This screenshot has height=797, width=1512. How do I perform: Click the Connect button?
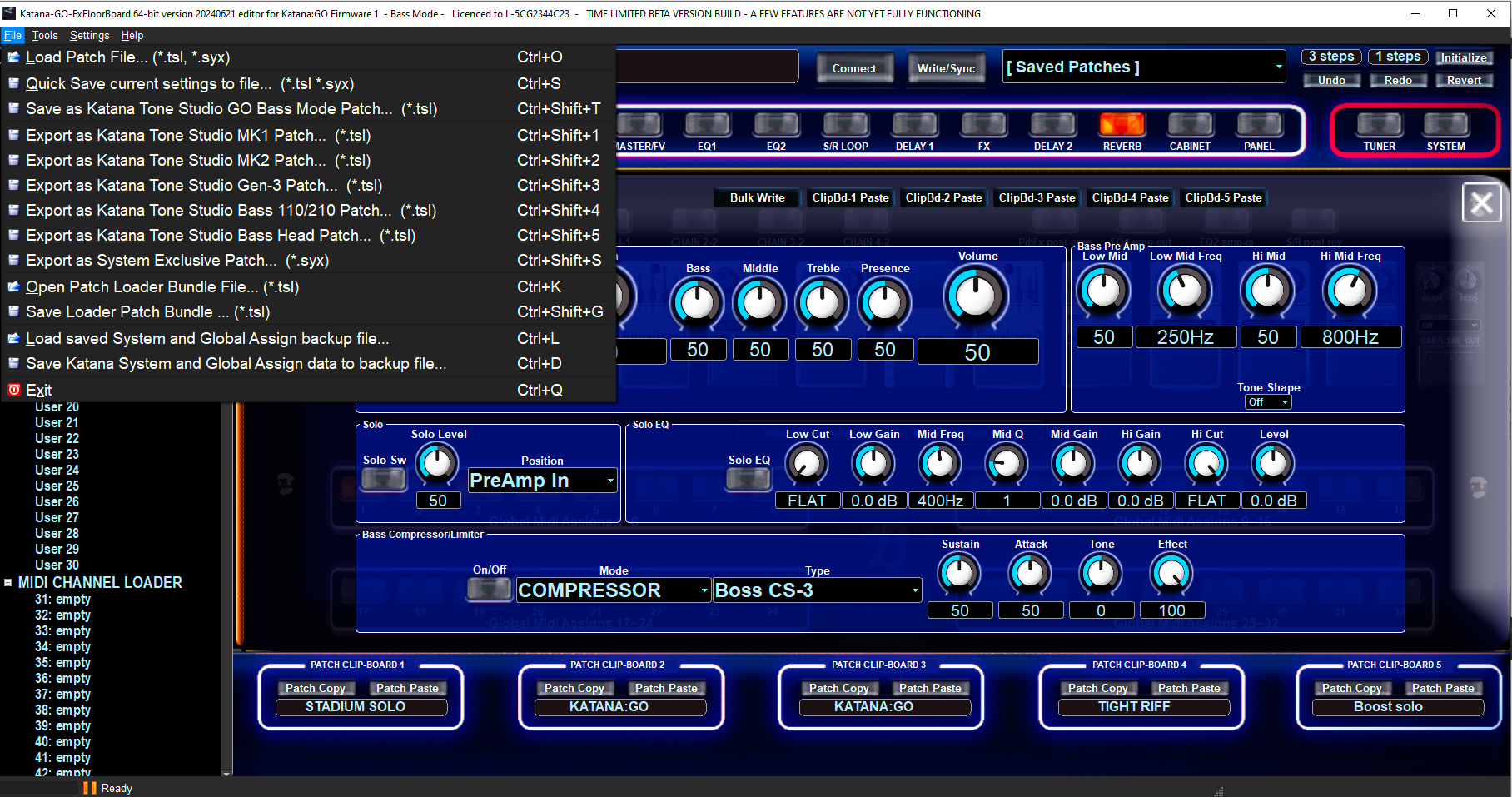click(x=854, y=68)
